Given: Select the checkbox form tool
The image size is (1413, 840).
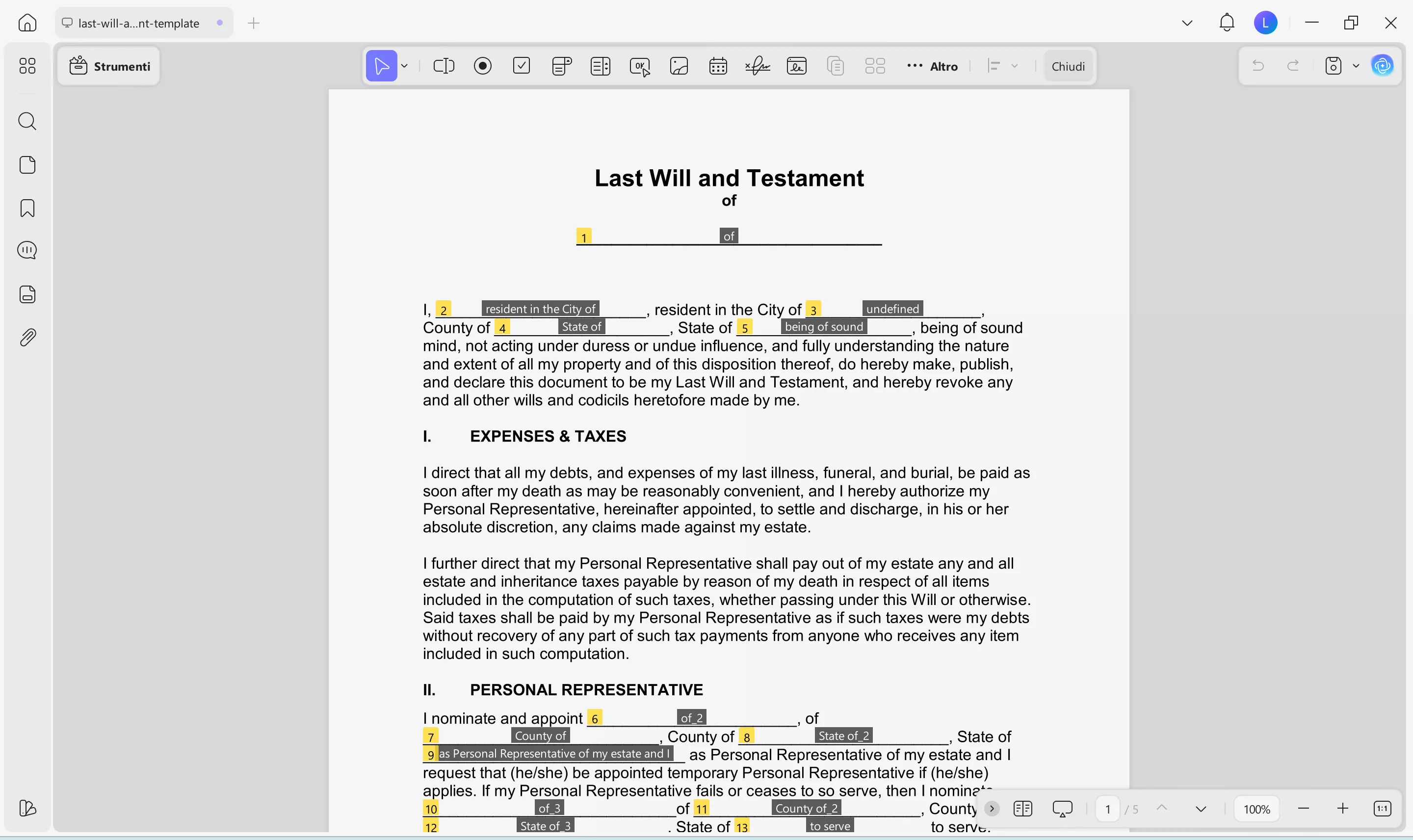Looking at the screenshot, I should coord(521,66).
